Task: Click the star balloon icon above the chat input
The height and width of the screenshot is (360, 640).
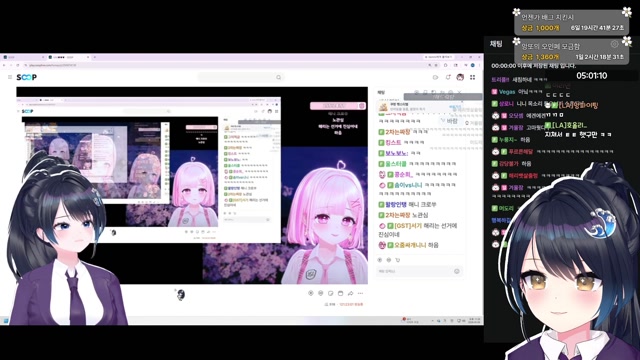Action: [x=380, y=260]
